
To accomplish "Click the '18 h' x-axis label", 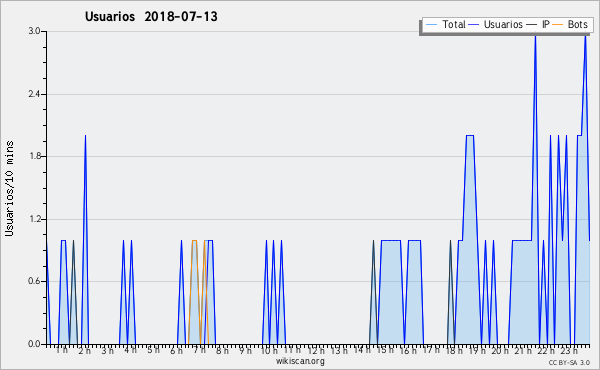I will pyautogui.click(x=454, y=350).
